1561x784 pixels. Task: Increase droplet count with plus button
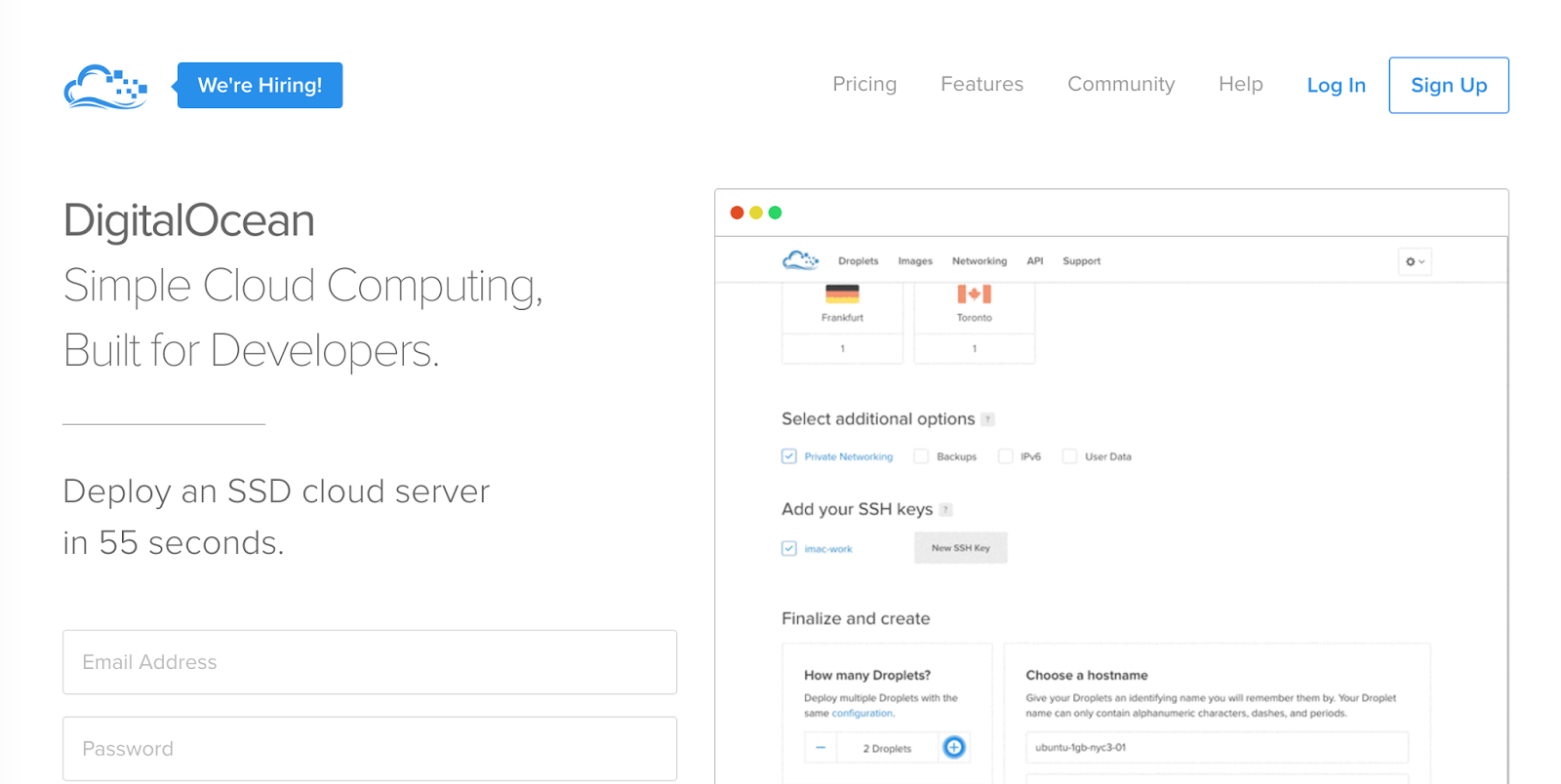click(954, 747)
